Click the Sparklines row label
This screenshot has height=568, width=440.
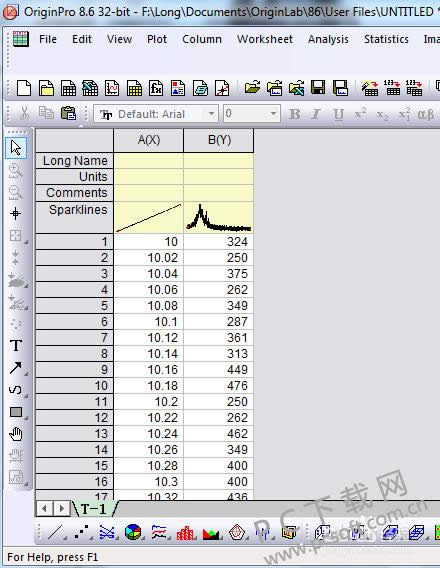[75, 217]
